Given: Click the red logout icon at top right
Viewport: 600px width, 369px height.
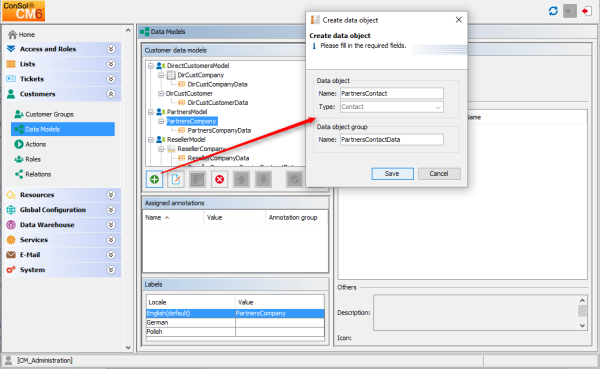Looking at the screenshot, I should click(586, 11).
